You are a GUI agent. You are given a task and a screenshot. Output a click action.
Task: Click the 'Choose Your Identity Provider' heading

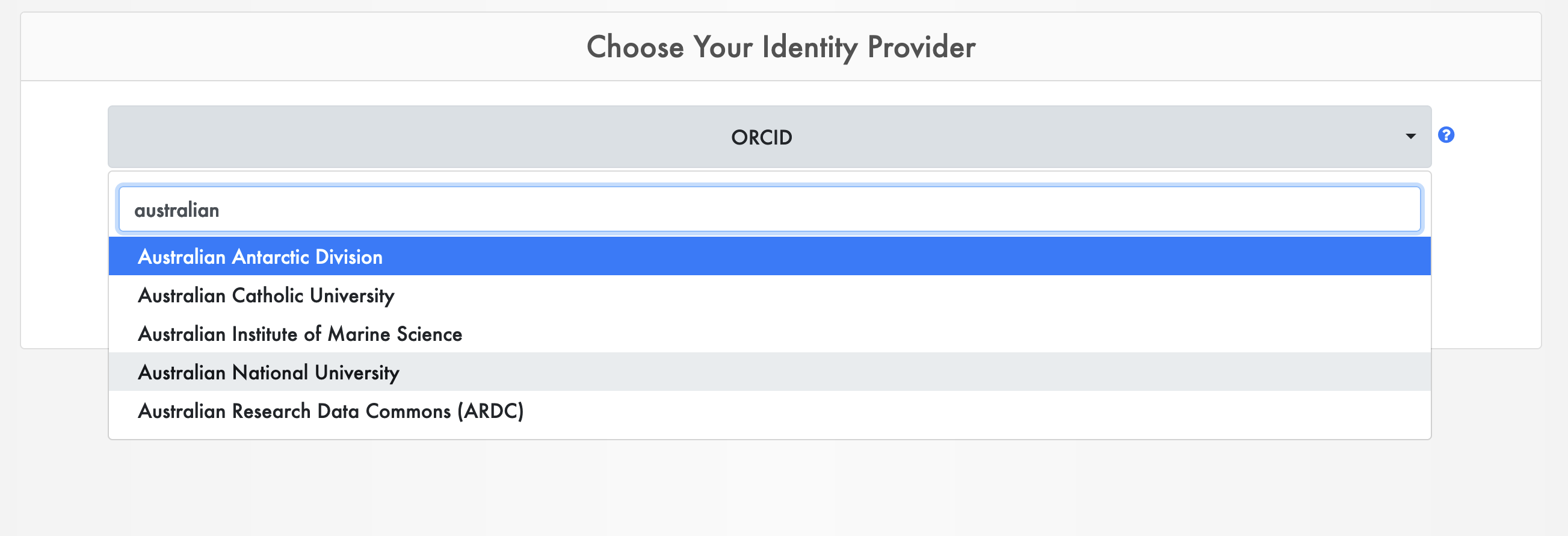coord(781,48)
